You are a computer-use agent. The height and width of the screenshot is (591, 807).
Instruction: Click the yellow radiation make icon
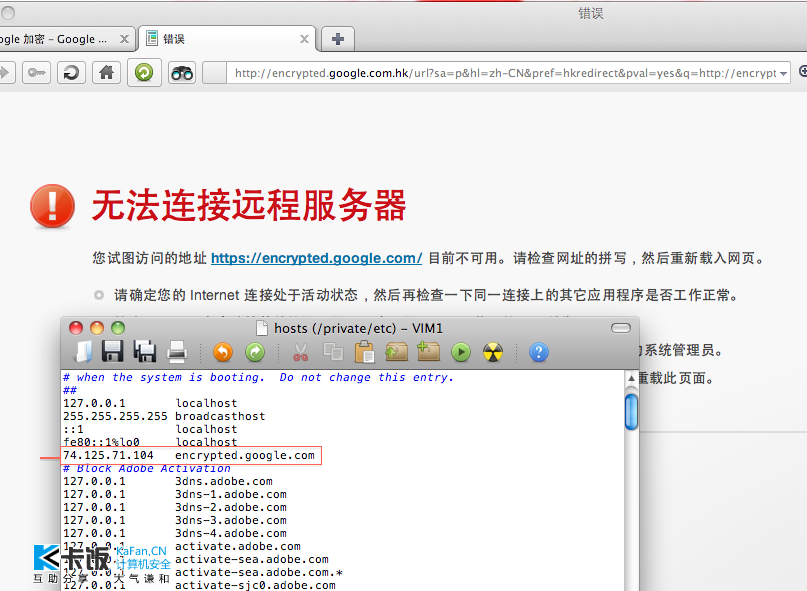tap(493, 352)
